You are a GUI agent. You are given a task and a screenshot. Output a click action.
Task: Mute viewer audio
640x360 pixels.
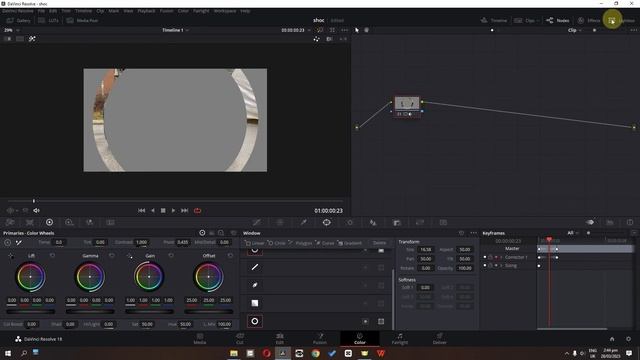(x=36, y=211)
